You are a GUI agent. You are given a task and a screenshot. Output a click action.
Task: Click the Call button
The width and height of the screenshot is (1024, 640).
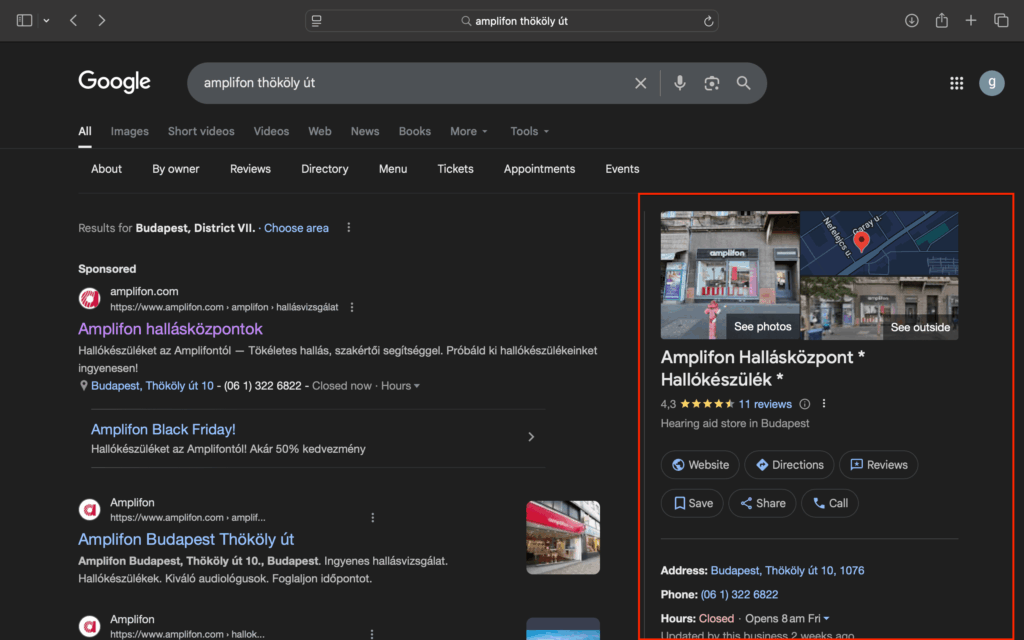click(x=830, y=504)
